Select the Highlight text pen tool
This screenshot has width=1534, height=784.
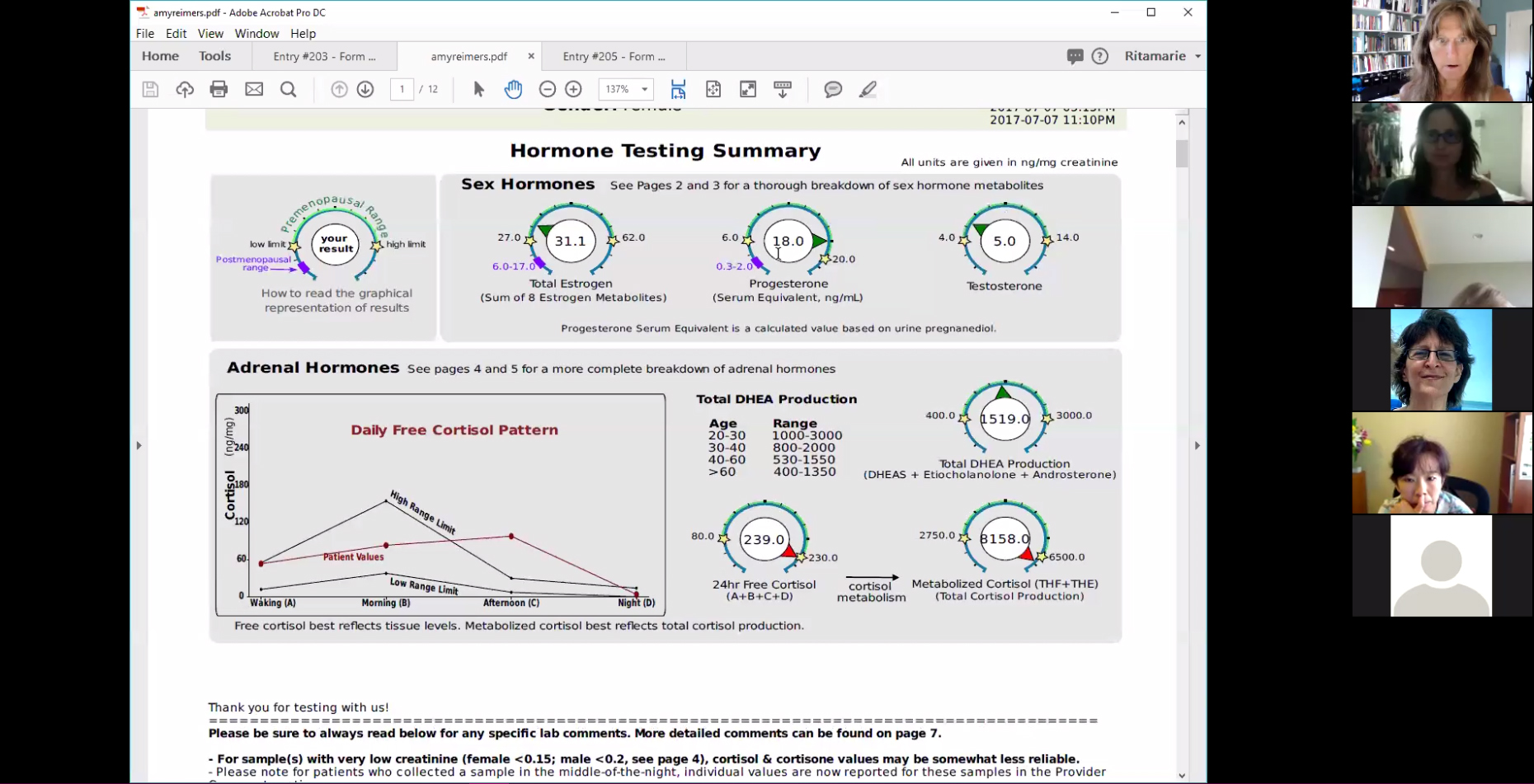pyautogui.click(x=868, y=89)
